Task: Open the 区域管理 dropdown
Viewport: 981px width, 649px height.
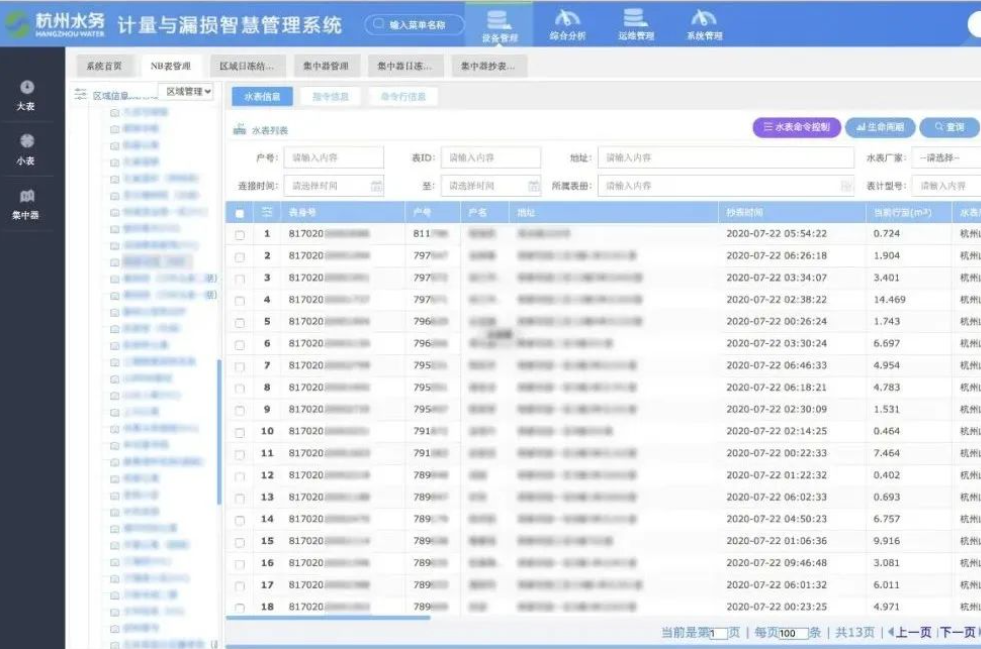Action: [188, 92]
